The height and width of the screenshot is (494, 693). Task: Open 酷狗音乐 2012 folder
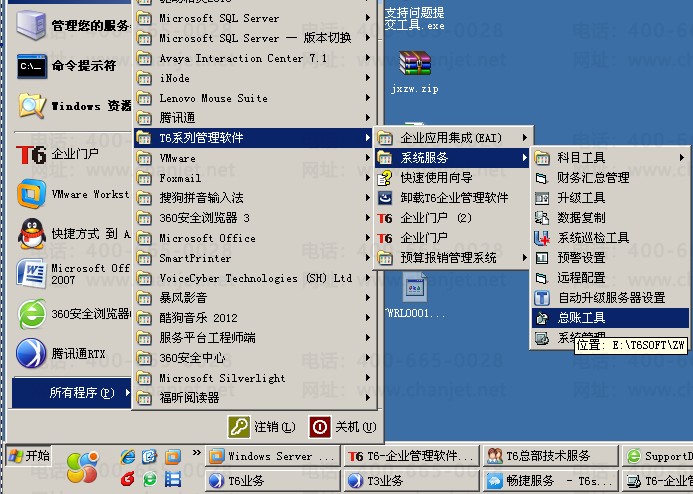[x=254, y=318]
